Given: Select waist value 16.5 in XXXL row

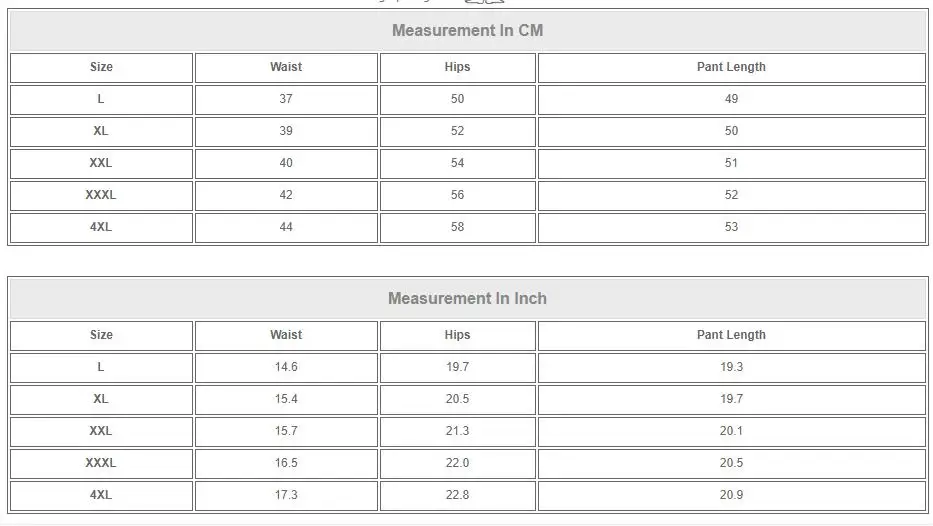Looking at the screenshot, I should [x=286, y=463].
